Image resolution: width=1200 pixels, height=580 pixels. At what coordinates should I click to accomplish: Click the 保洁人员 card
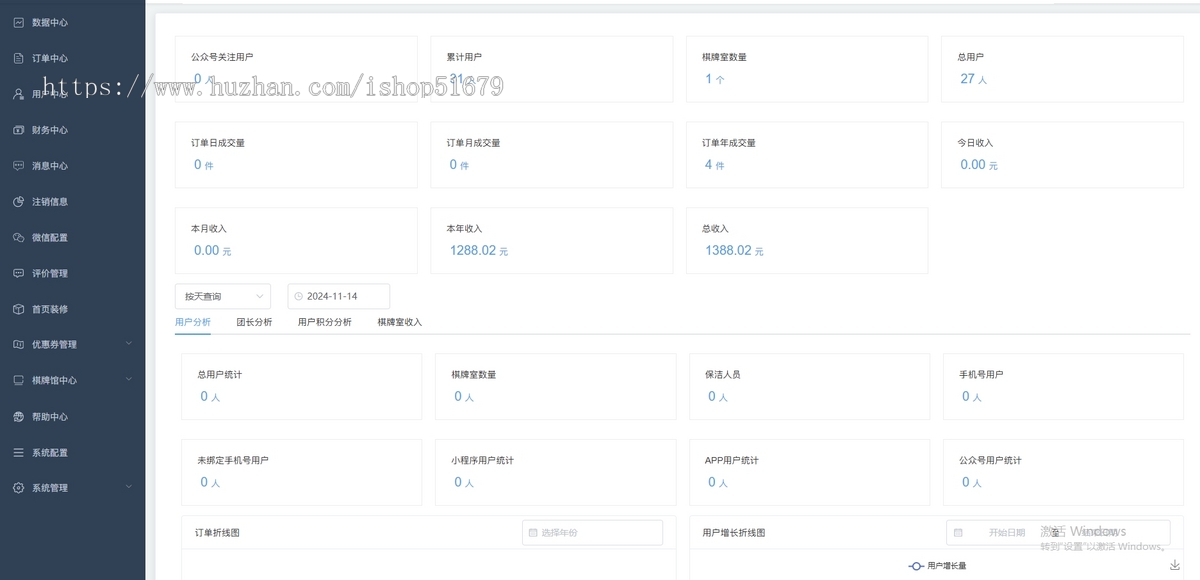click(809, 386)
